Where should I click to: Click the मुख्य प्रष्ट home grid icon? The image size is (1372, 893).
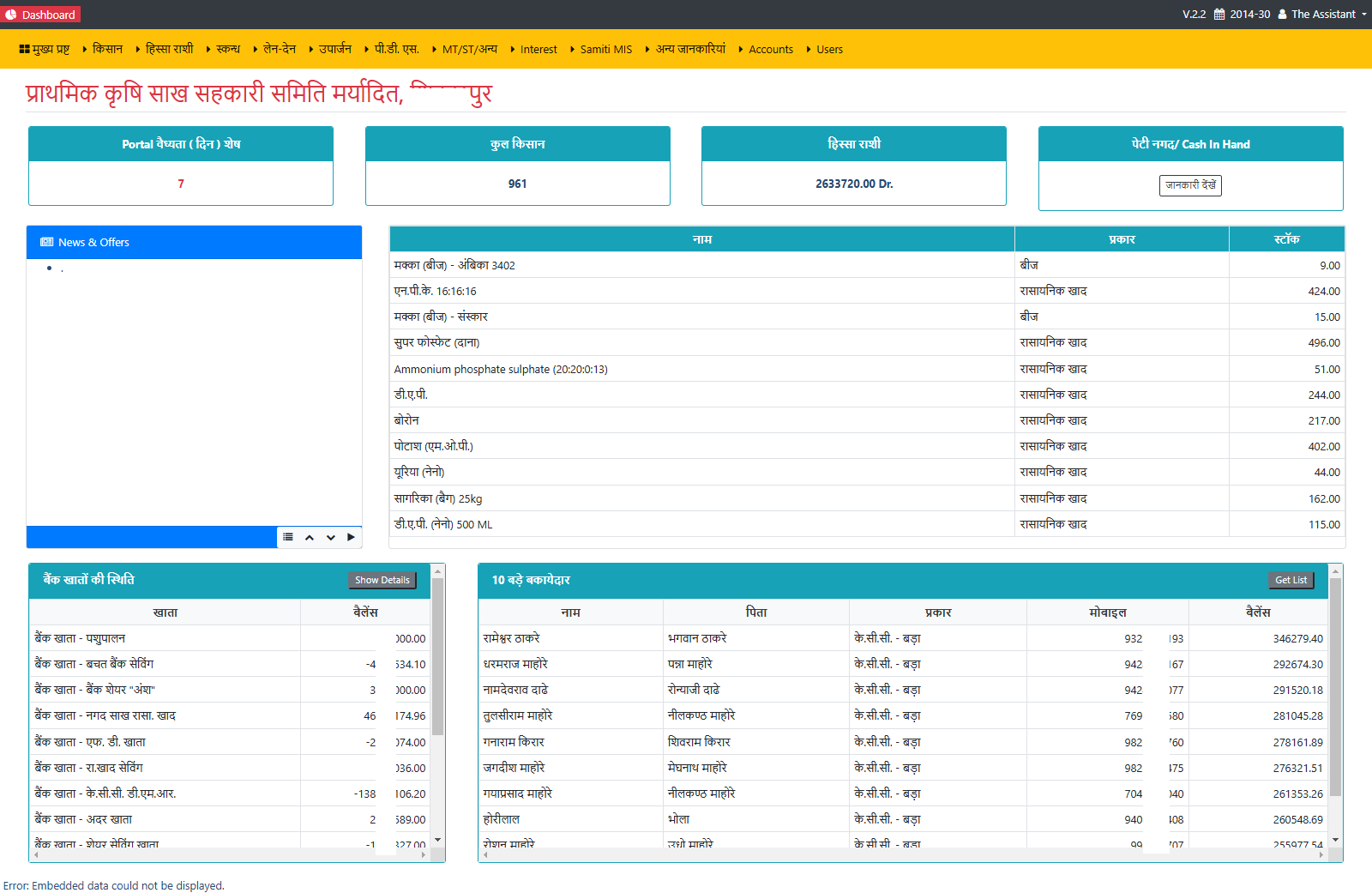[25, 50]
